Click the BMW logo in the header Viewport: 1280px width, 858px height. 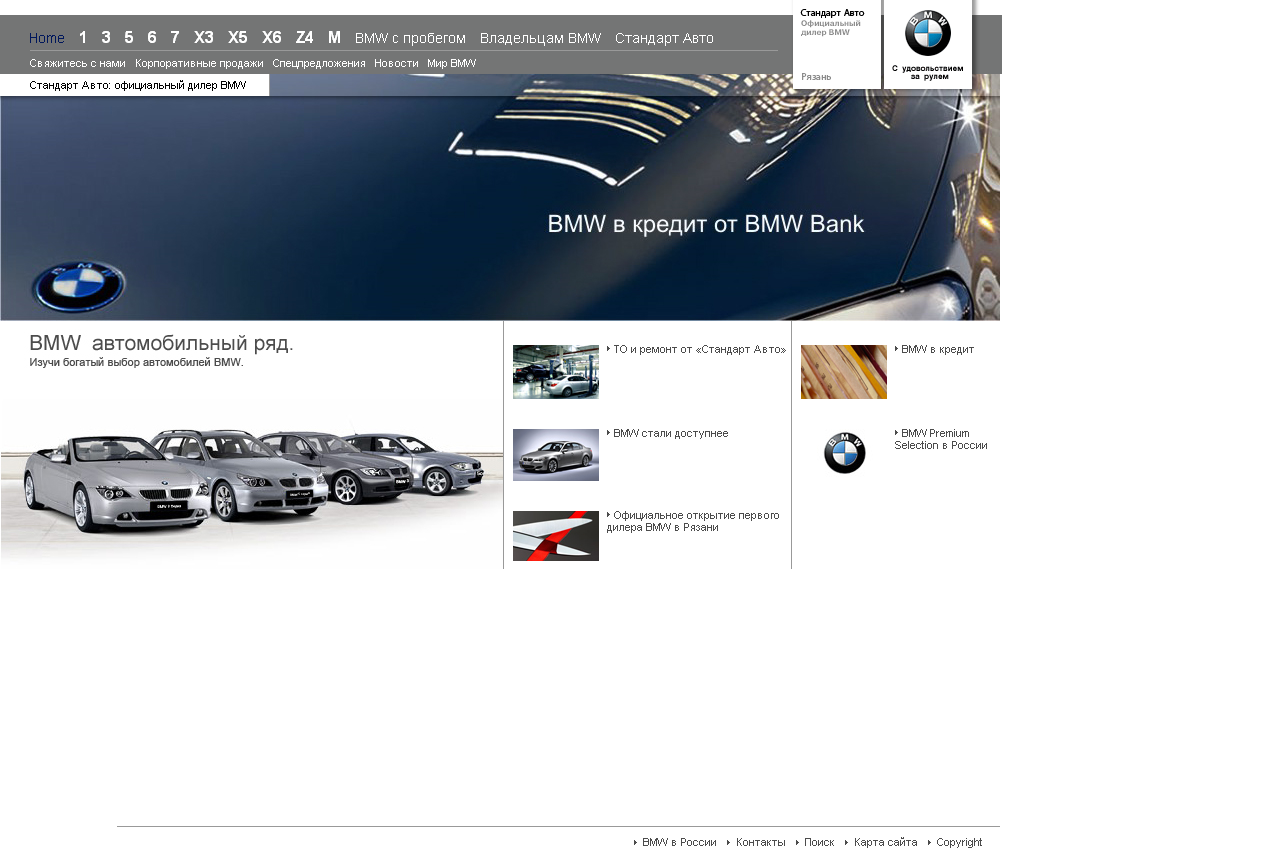927,34
